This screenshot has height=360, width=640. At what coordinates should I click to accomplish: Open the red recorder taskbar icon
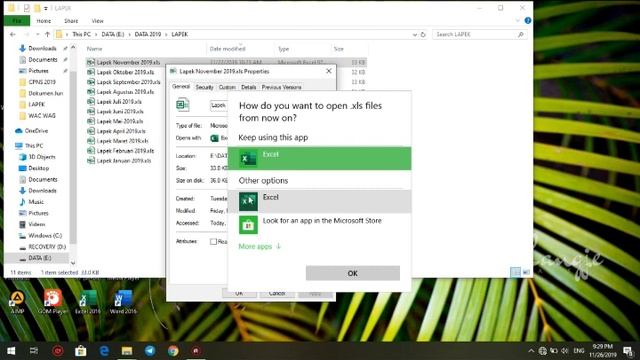[x=58, y=351]
